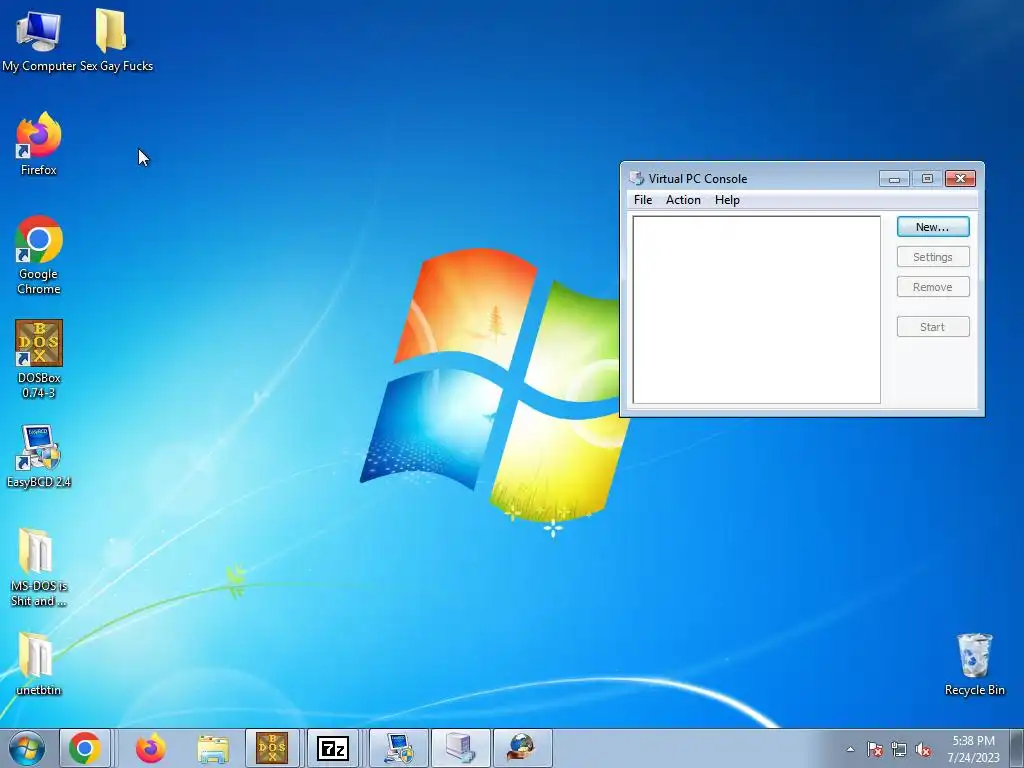1024x768 pixels.
Task: Close the Virtual PC Console window
Action: (x=960, y=178)
